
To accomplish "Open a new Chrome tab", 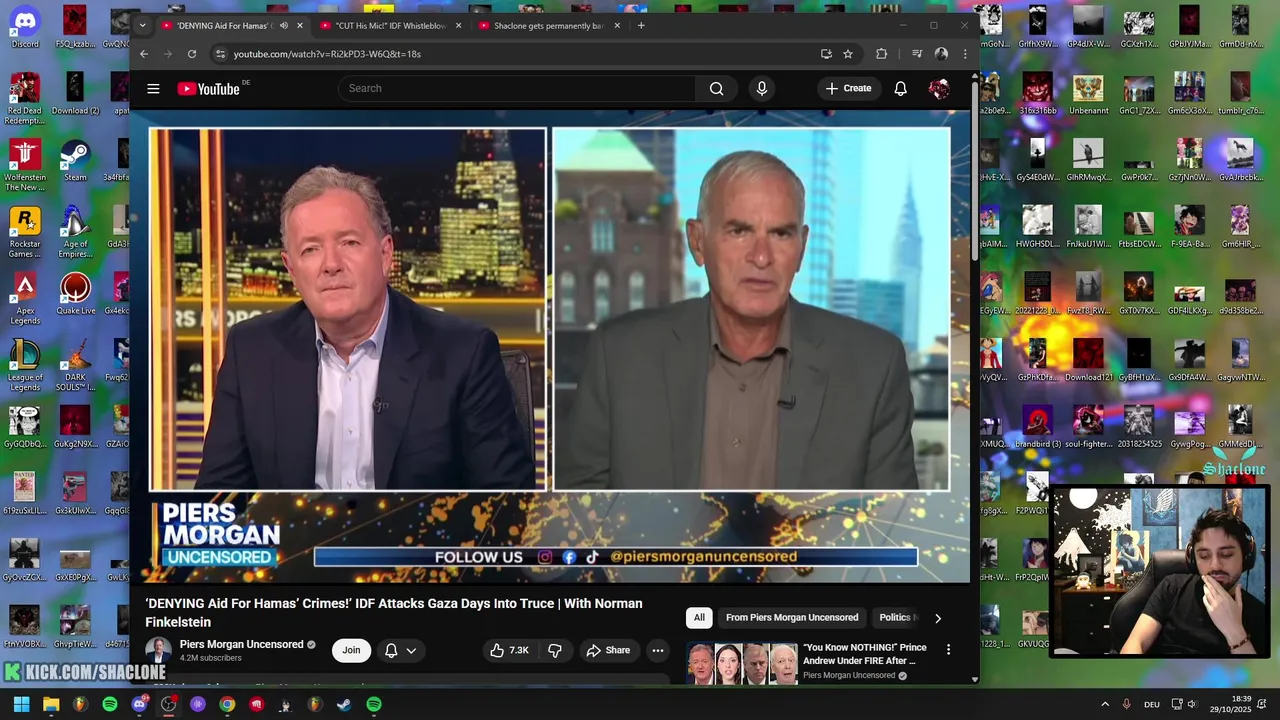I will tap(641, 26).
